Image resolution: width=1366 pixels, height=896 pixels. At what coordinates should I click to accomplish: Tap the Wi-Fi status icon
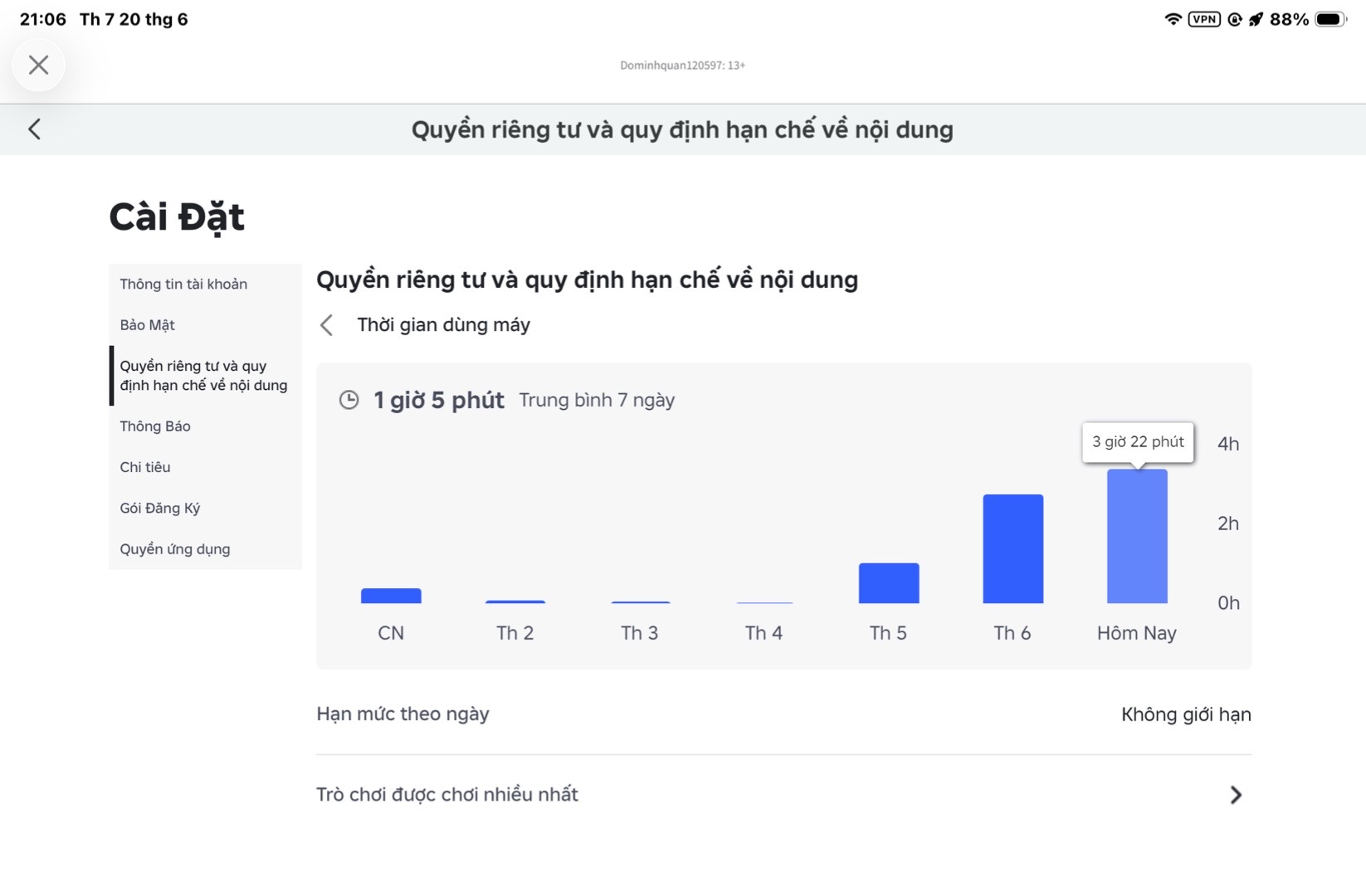[x=1173, y=19]
